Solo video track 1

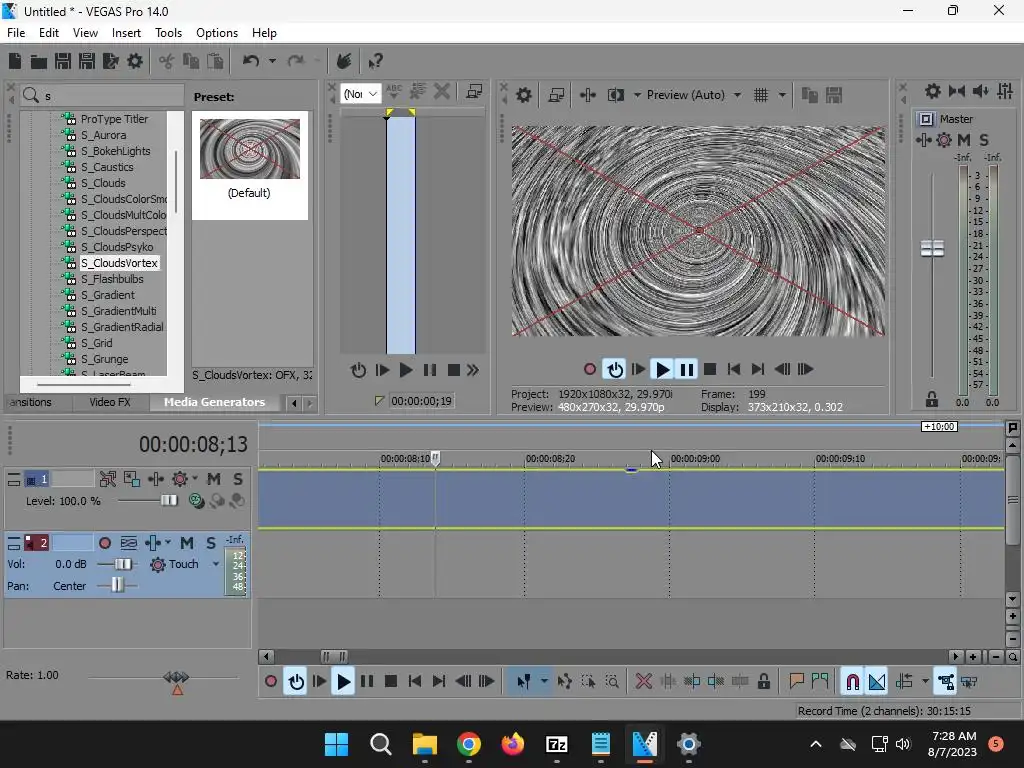[238, 479]
